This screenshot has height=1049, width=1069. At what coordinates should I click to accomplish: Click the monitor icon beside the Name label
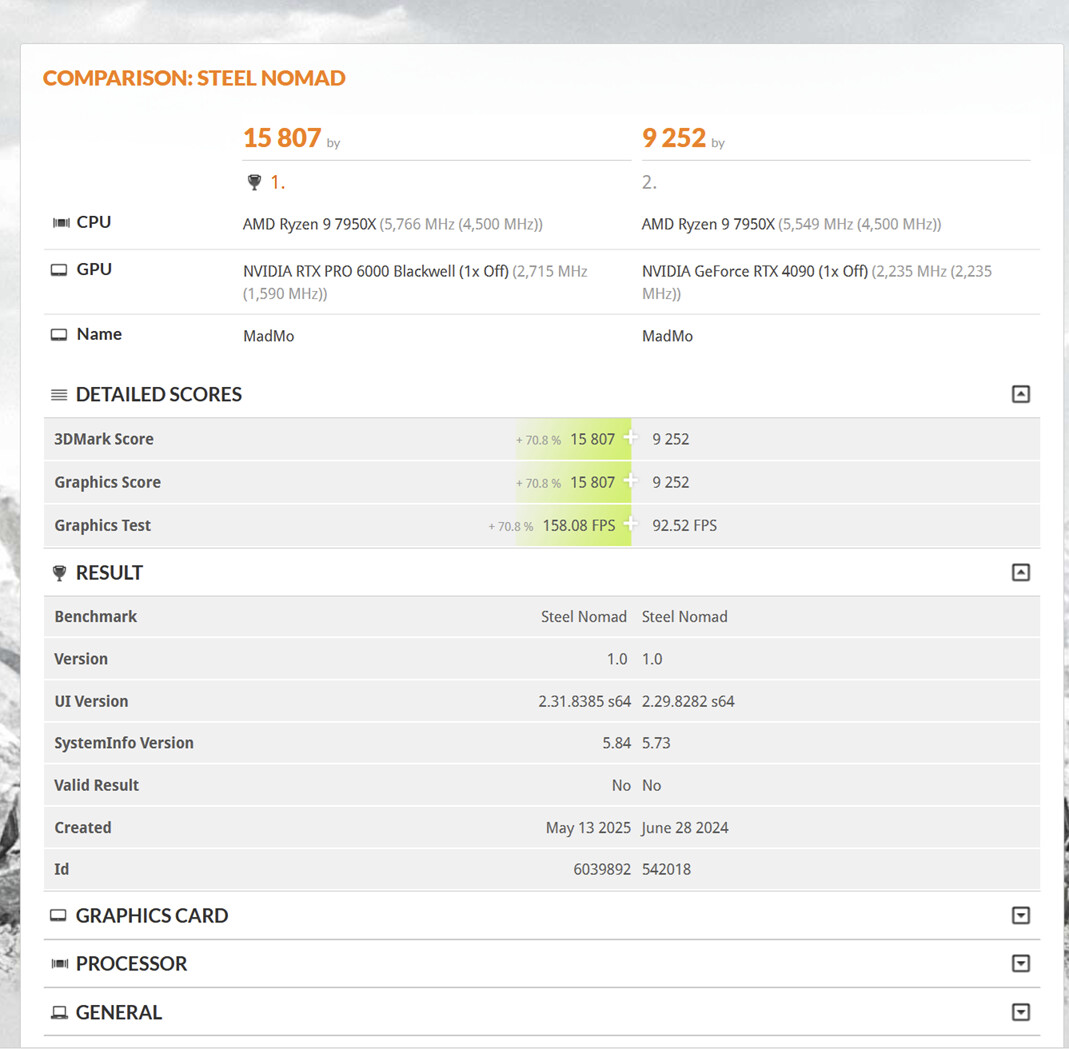click(59, 335)
